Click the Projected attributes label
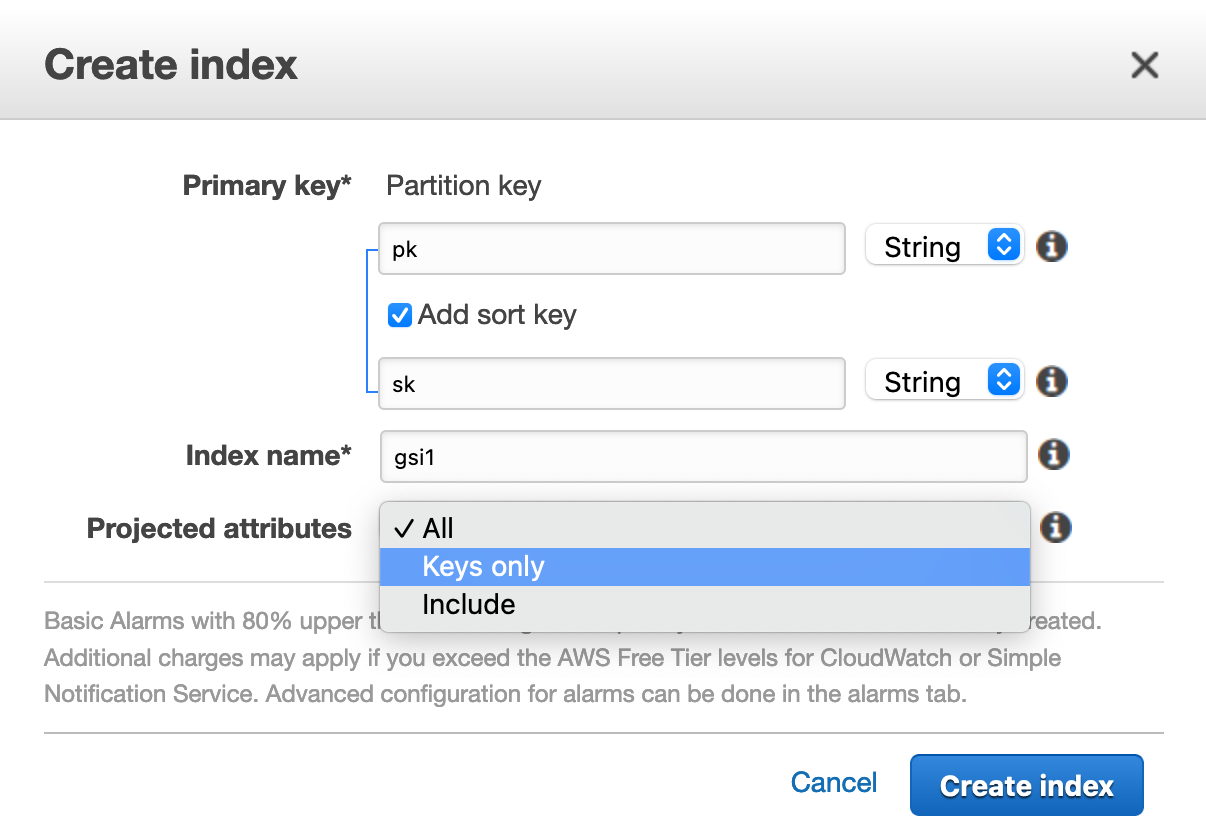This screenshot has height=838, width=1206. tap(219, 528)
